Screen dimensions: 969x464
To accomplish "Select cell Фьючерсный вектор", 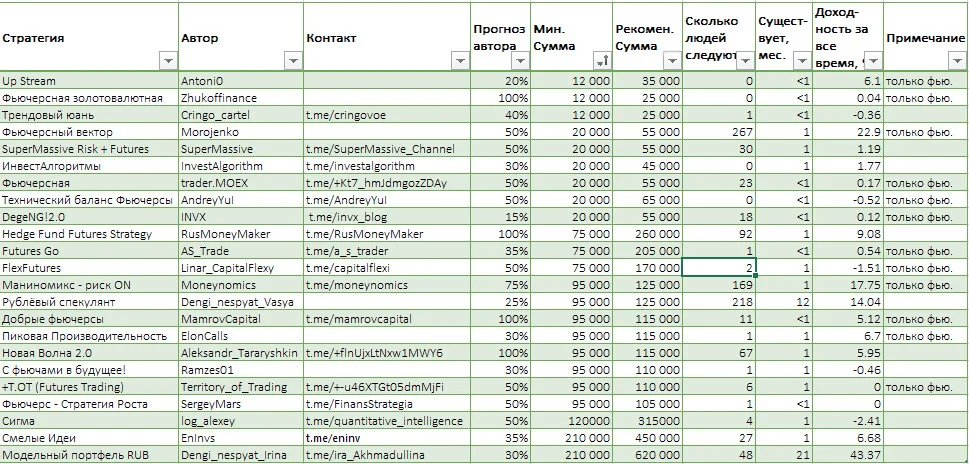I will pyautogui.click(x=89, y=132).
